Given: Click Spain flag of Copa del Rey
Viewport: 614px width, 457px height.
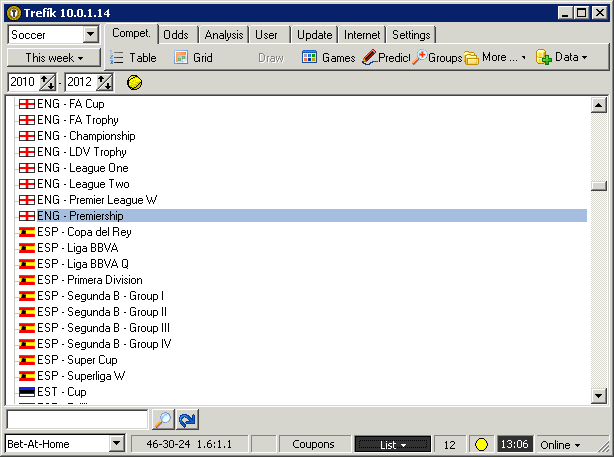Looking at the screenshot, I should (27, 232).
